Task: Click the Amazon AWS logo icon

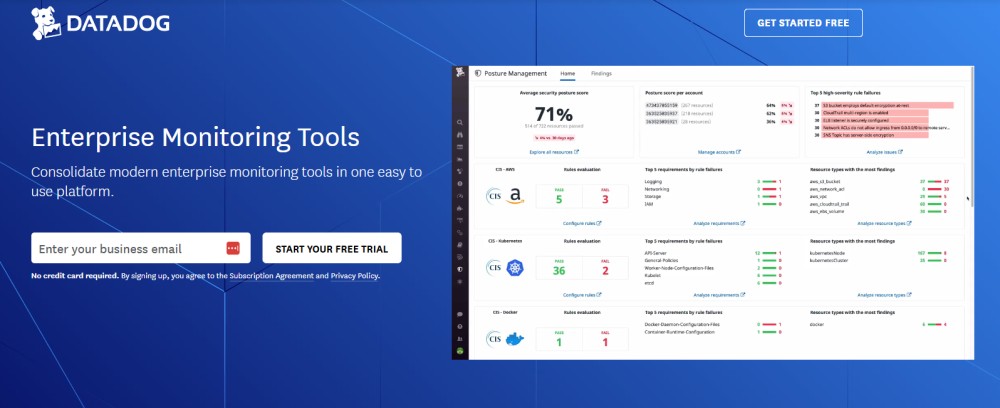Action: [515, 197]
